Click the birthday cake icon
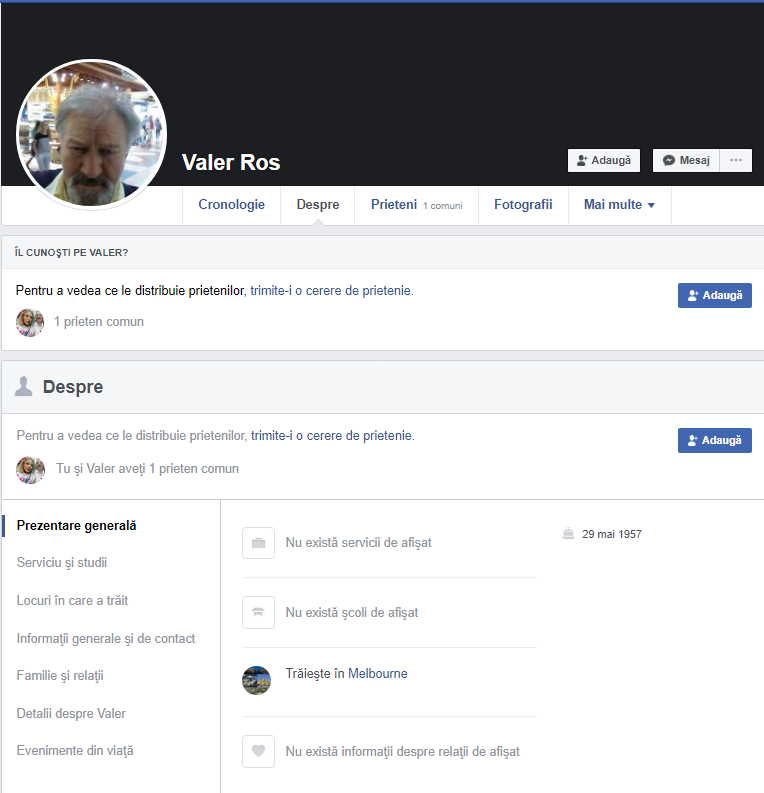Viewport: 764px width, 793px height. pyautogui.click(x=568, y=534)
